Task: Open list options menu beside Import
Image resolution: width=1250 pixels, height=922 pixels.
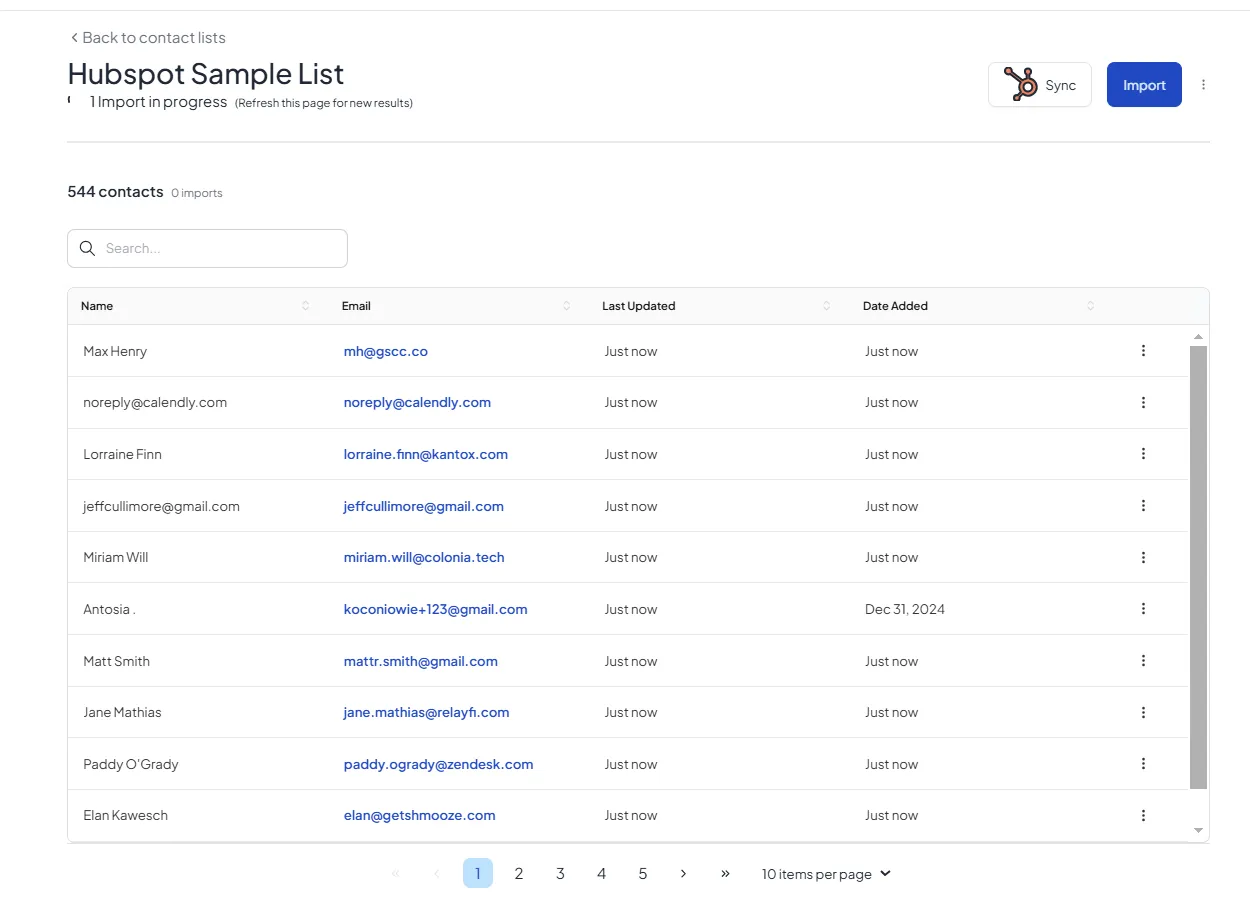Action: click(x=1203, y=85)
